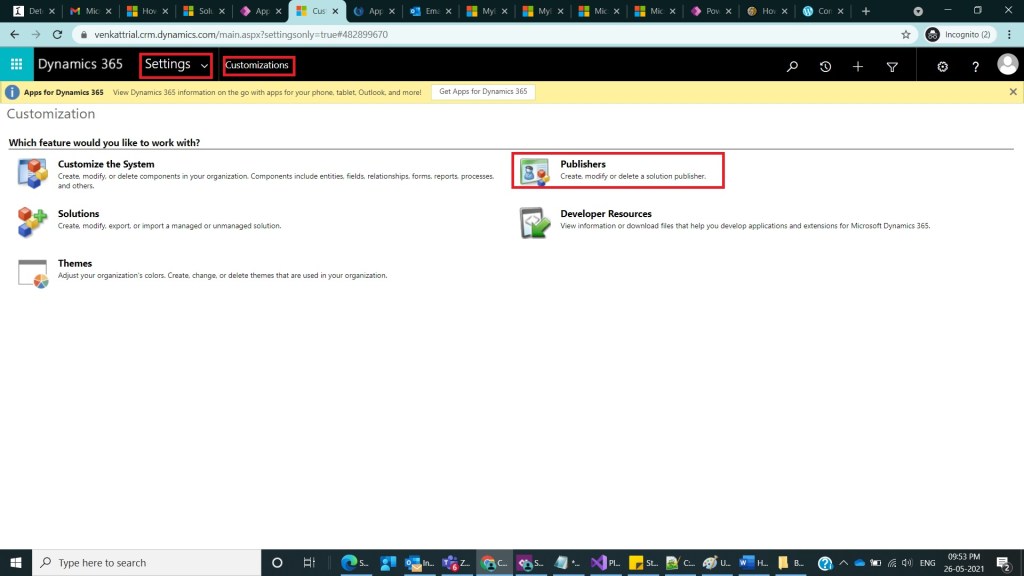Select Customizations in the navigation bar
This screenshot has height=576, width=1024.
pos(257,65)
